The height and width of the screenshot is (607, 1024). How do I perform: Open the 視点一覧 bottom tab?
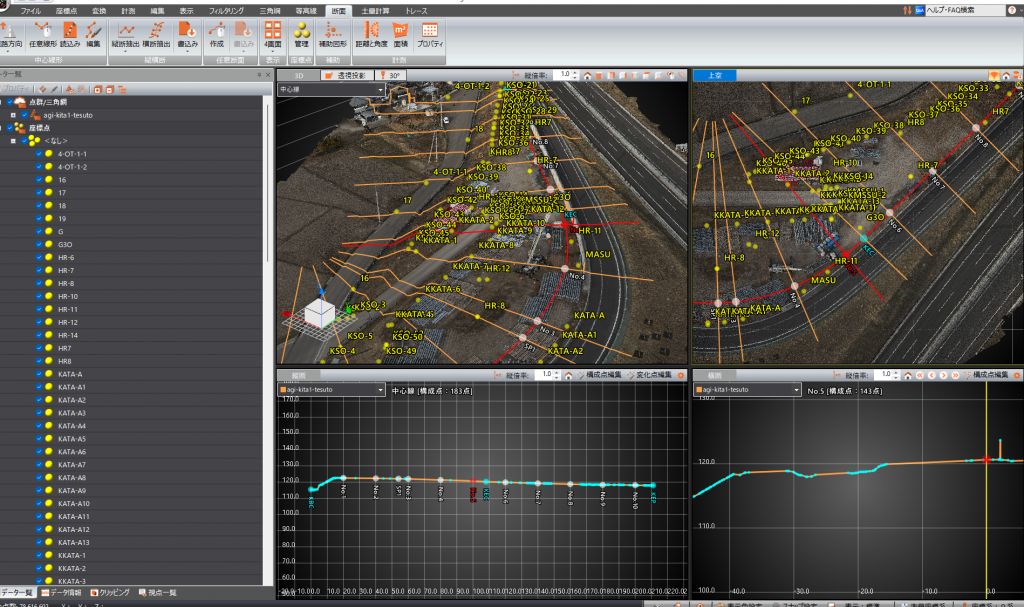(x=157, y=593)
